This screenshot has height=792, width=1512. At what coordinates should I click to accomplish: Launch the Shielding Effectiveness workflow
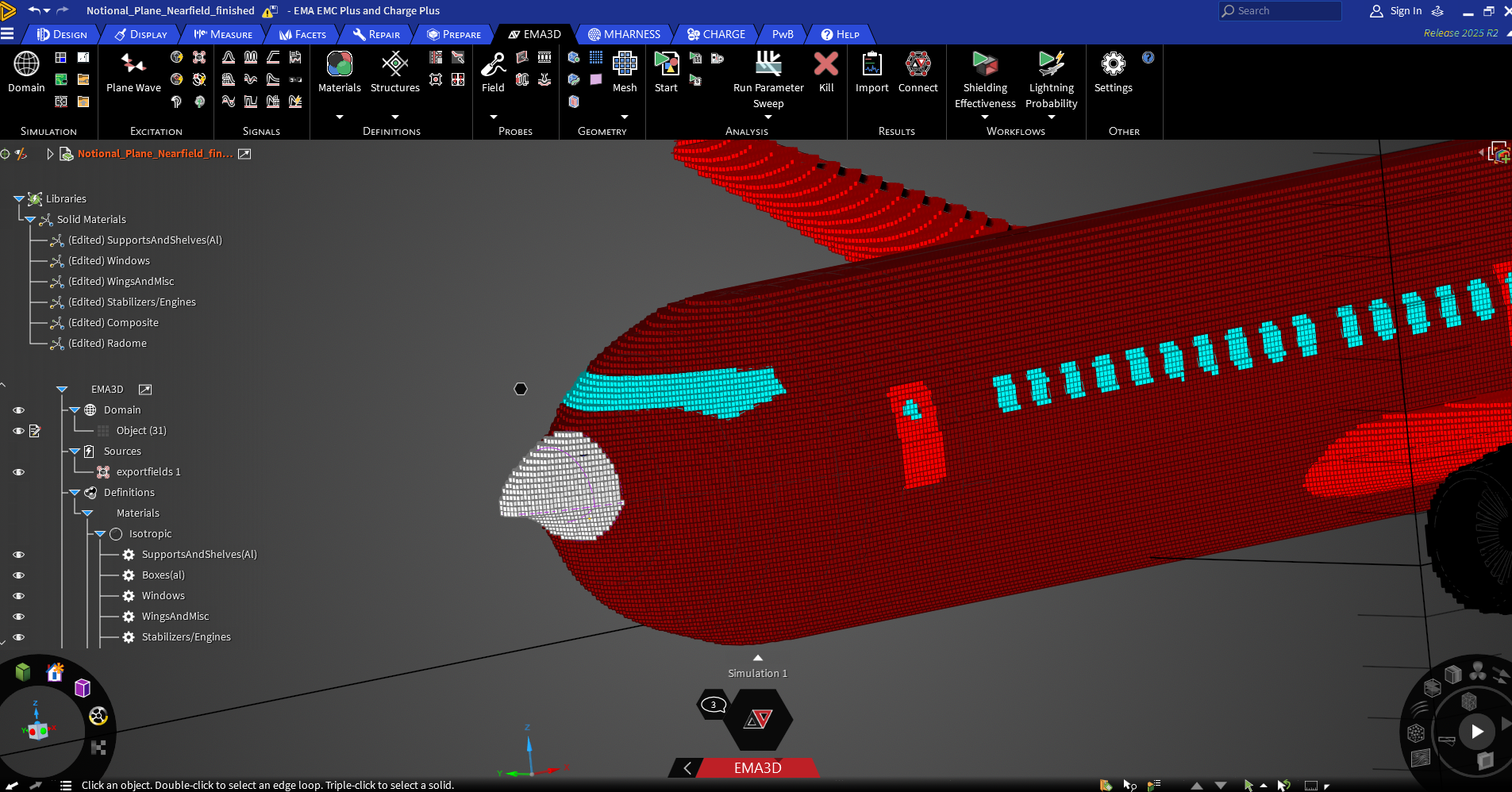[983, 75]
